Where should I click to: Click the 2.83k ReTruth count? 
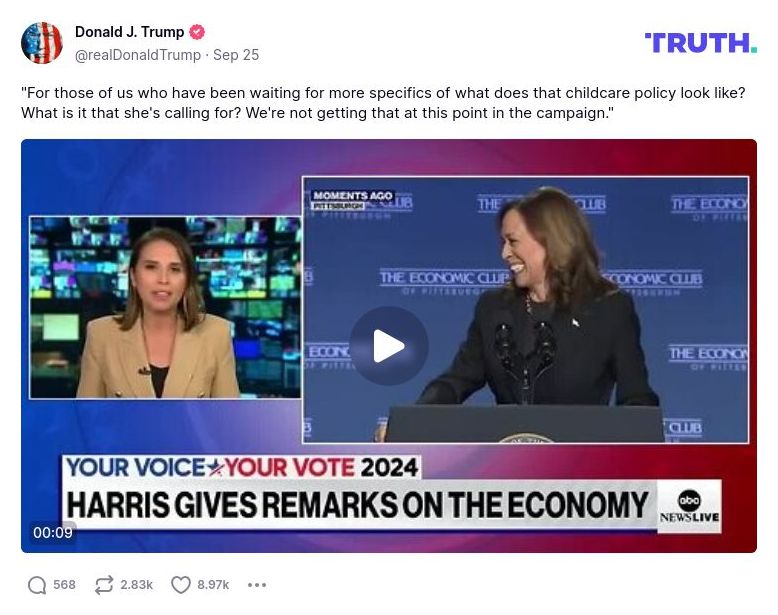pos(136,585)
